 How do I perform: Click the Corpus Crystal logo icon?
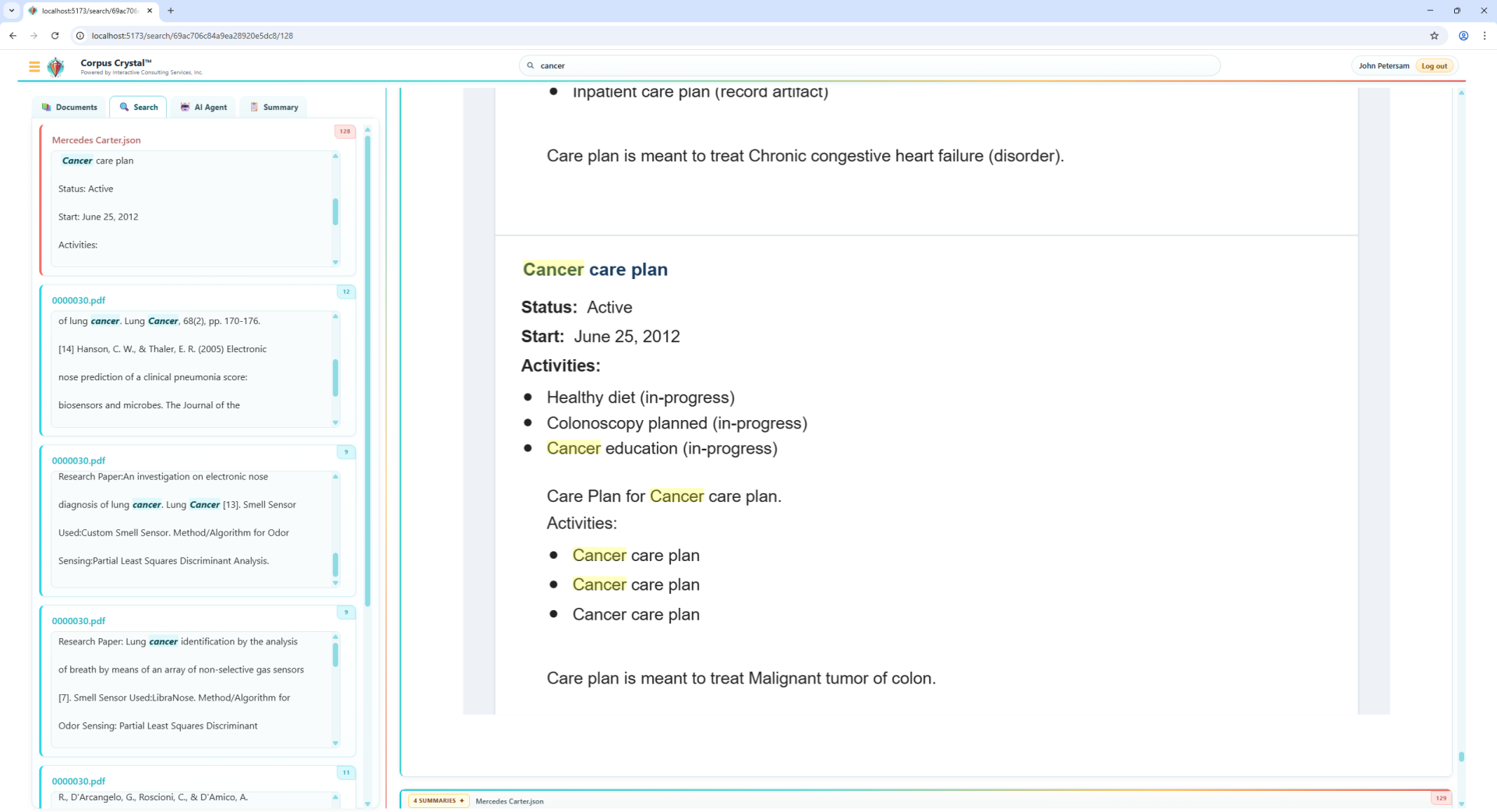pos(56,67)
